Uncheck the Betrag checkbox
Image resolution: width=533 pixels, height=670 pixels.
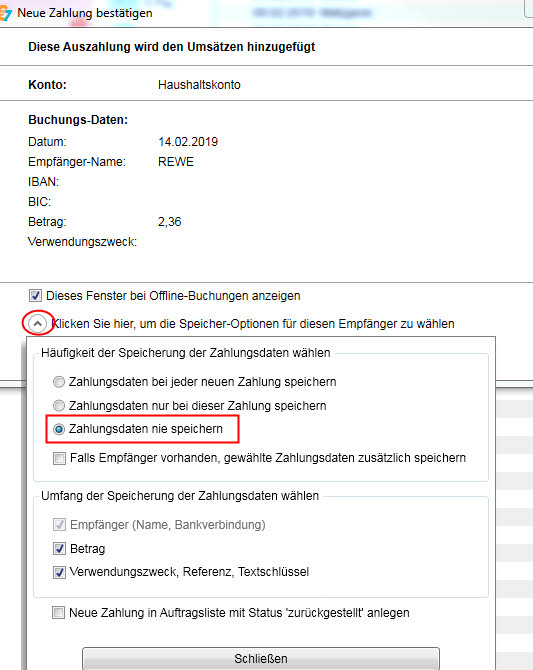[x=59, y=549]
